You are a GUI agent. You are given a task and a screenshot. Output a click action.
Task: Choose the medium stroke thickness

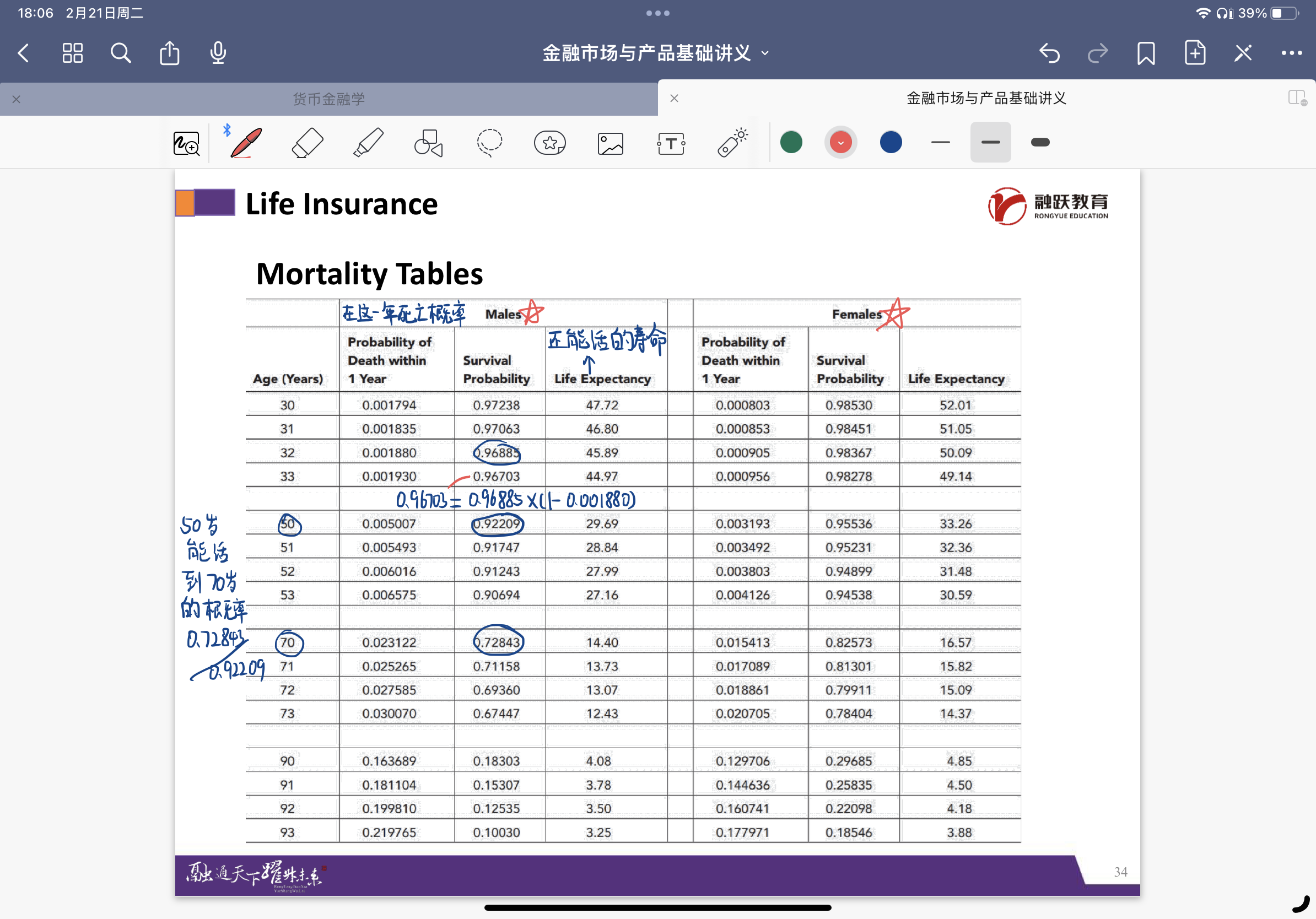click(x=990, y=143)
